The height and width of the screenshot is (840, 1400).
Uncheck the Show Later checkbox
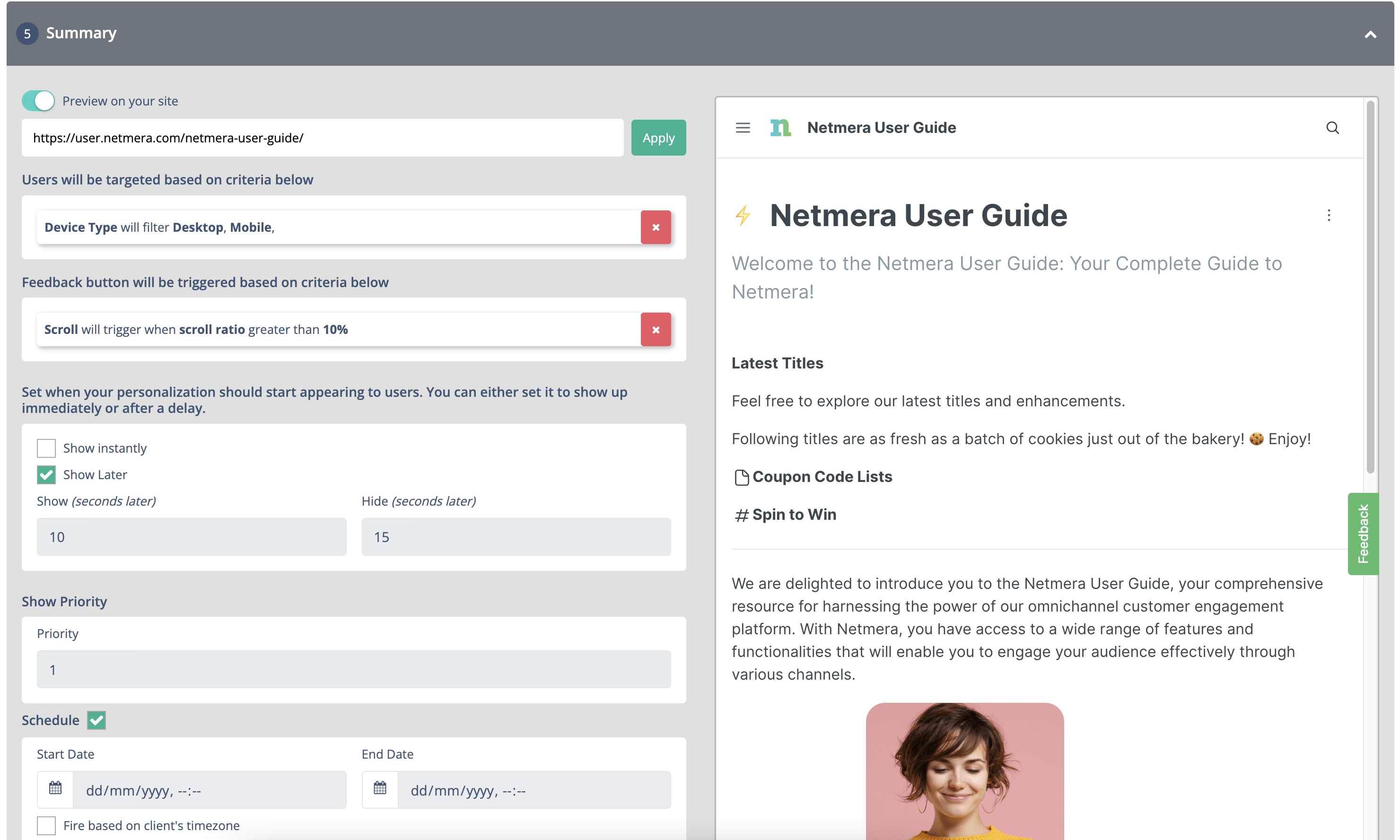point(46,475)
